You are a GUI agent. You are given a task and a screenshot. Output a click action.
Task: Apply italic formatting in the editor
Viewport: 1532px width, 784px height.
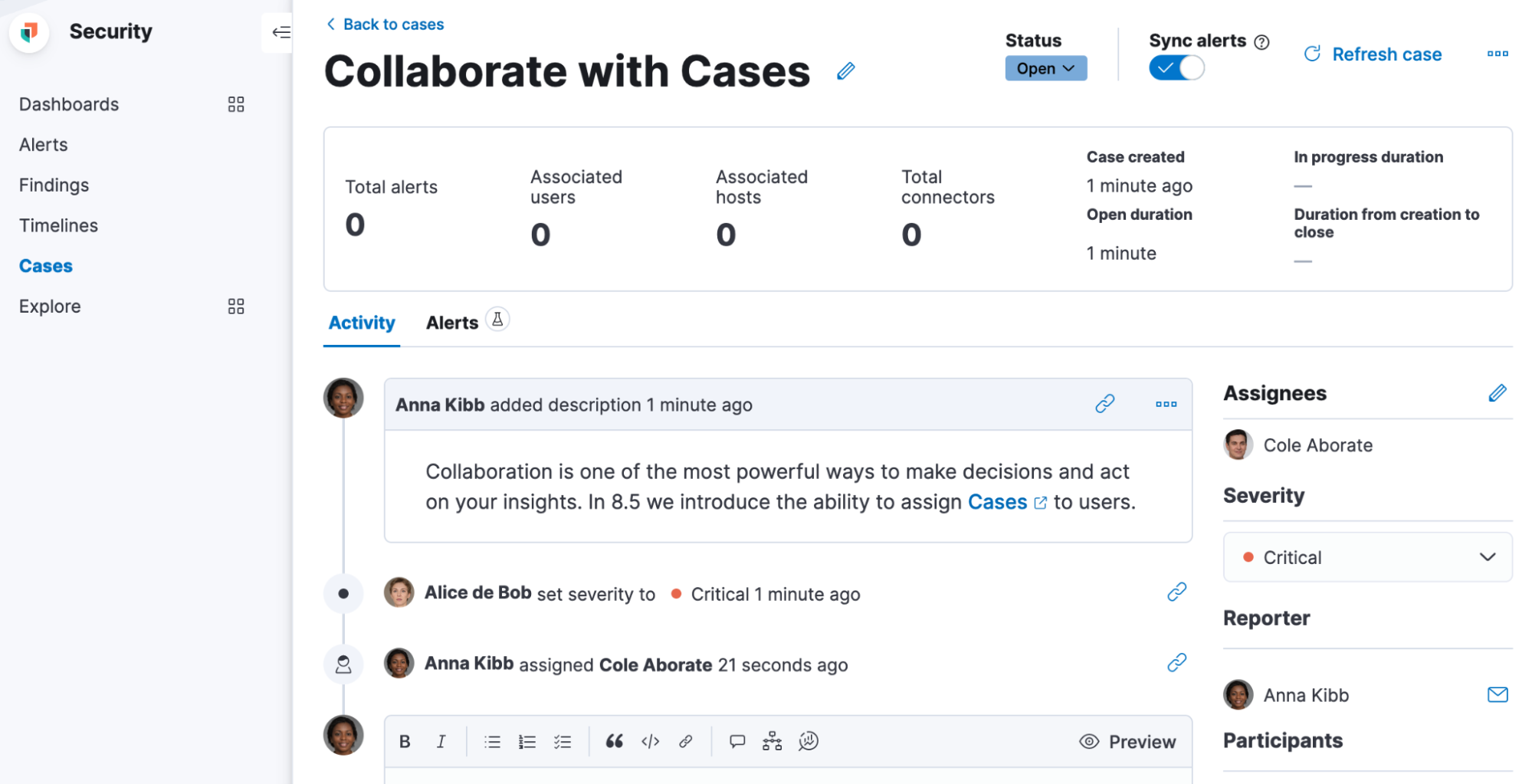coord(441,741)
